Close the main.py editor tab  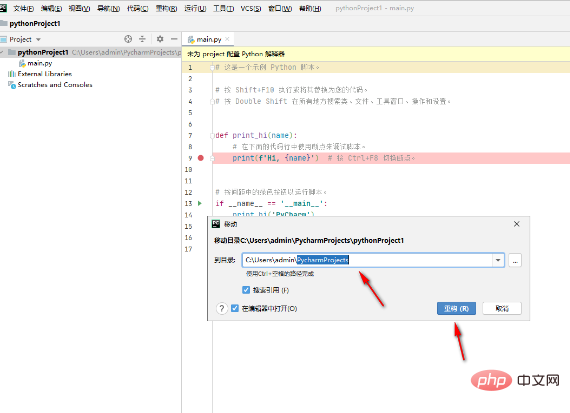click(x=227, y=39)
